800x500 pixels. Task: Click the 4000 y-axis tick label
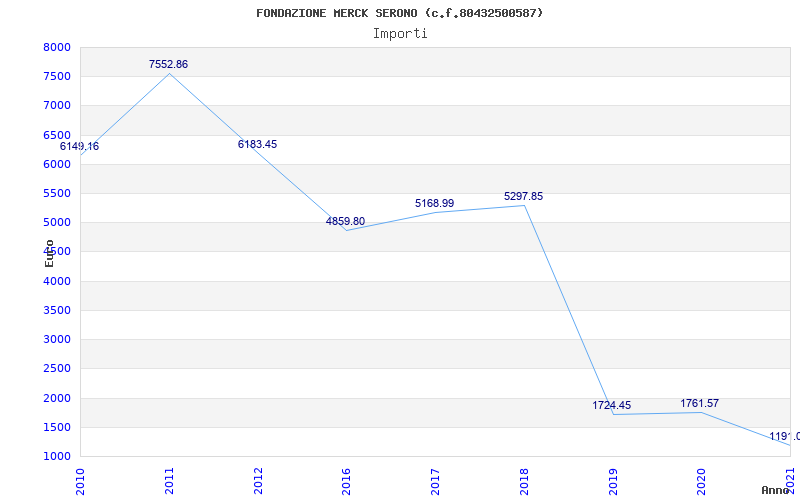coord(56,282)
